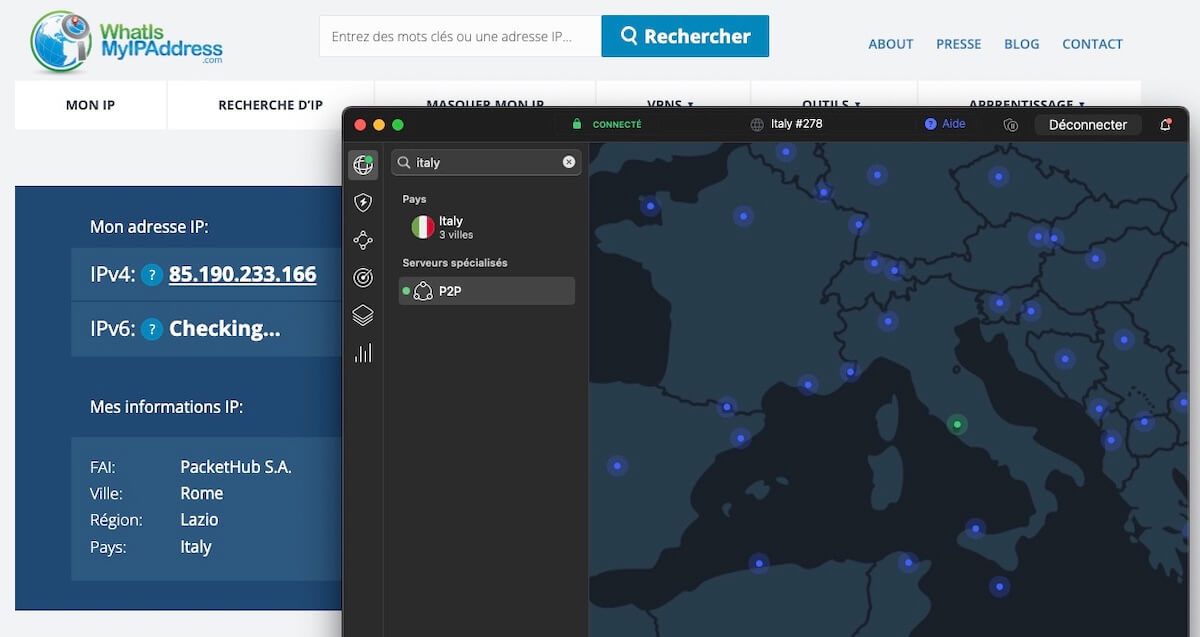Open the Meshnet nodes icon in sidebar

[363, 240]
